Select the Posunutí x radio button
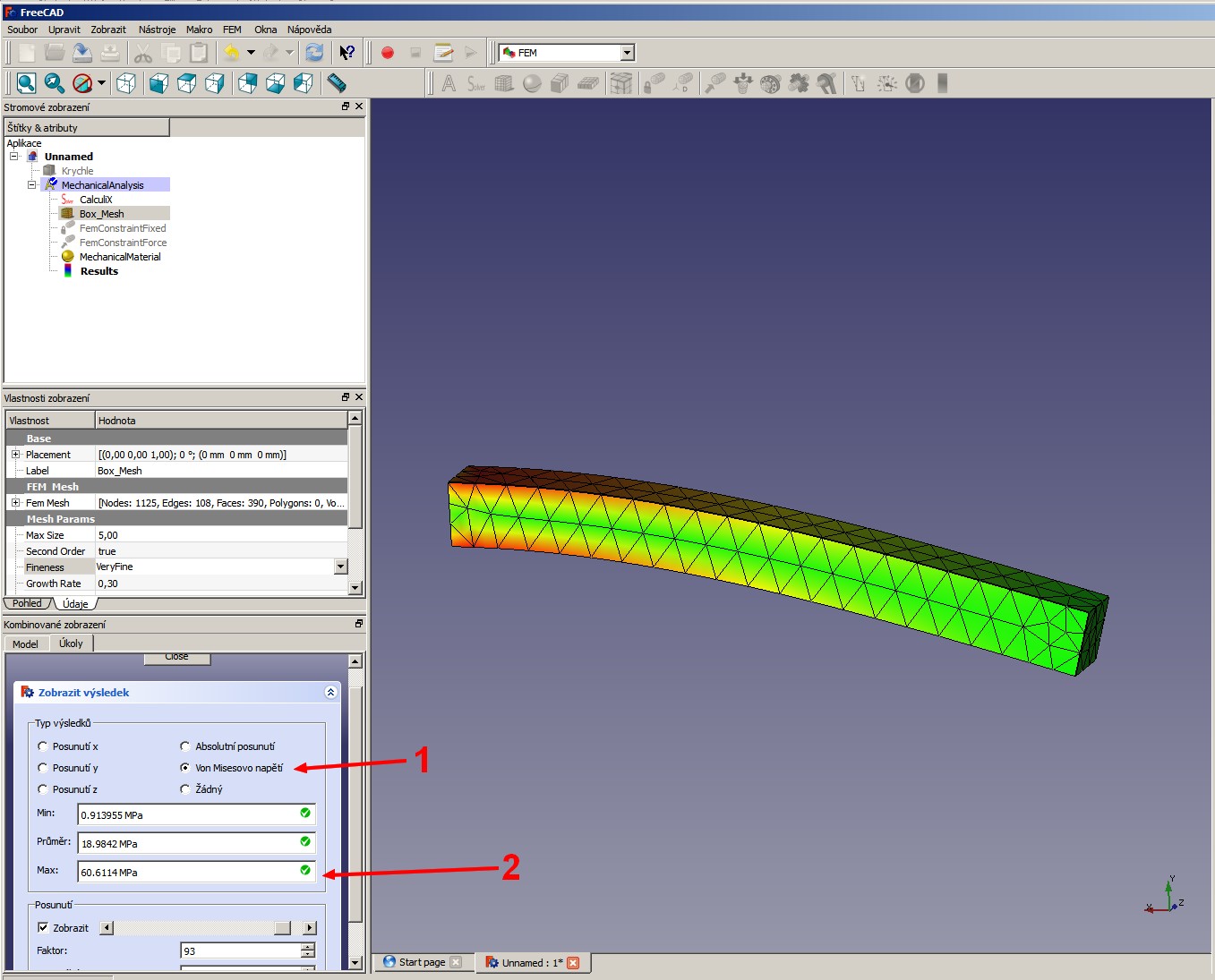Viewport: 1215px width, 980px height. tap(43, 746)
